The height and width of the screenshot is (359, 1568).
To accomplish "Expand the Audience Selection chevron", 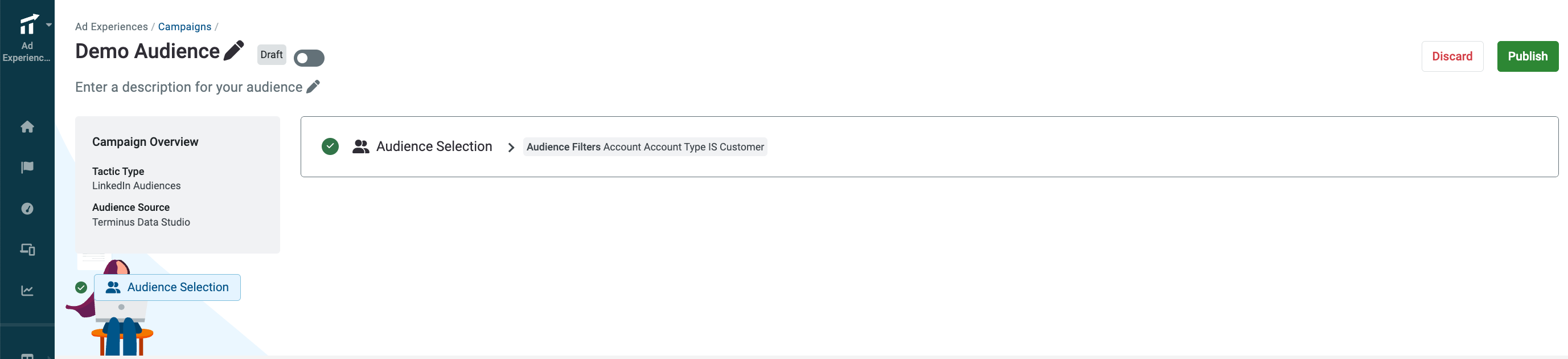I will (511, 148).
